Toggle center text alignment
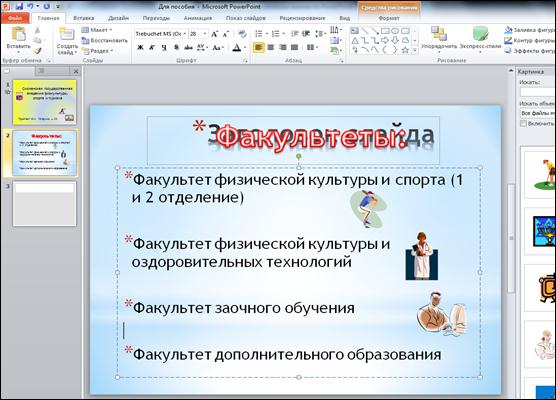 coord(271,48)
